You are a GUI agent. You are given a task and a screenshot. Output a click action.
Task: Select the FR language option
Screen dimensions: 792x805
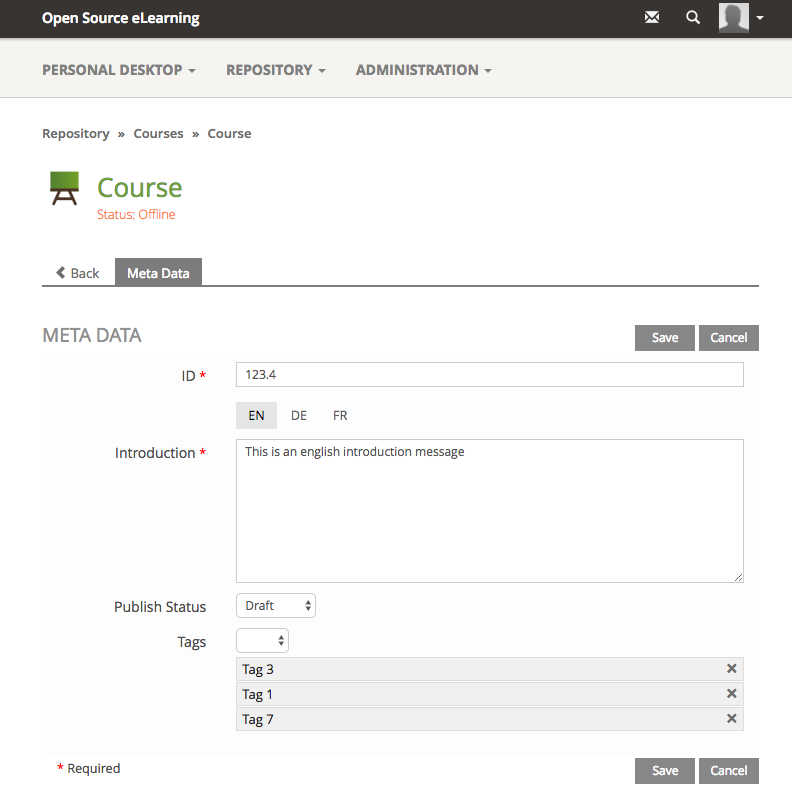click(340, 416)
